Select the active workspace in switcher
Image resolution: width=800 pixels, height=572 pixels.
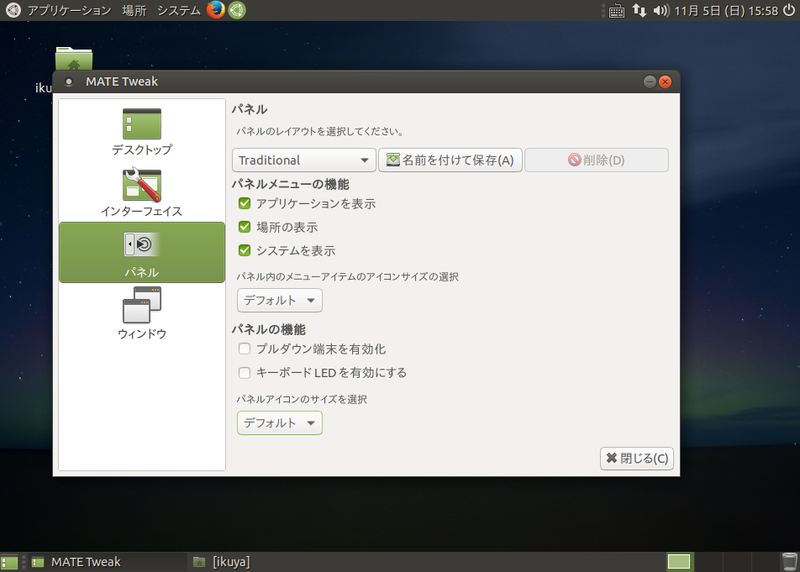pos(679,562)
